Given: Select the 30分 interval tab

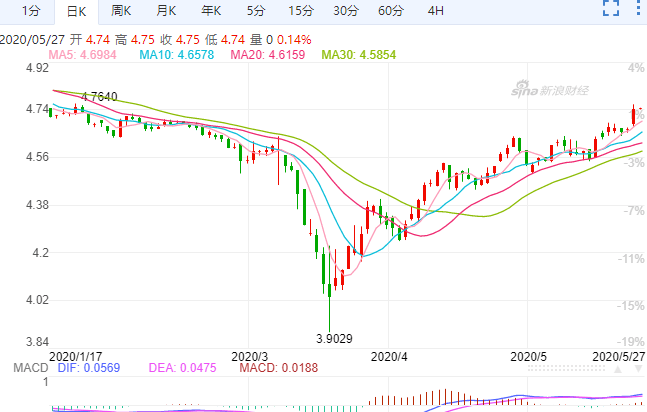Looking at the screenshot, I should [346, 11].
